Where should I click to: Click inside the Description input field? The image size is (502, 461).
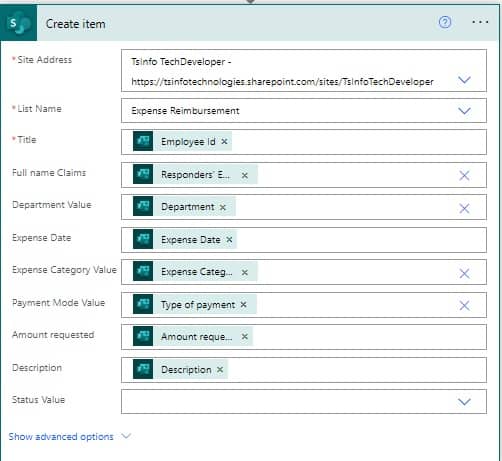click(304, 370)
